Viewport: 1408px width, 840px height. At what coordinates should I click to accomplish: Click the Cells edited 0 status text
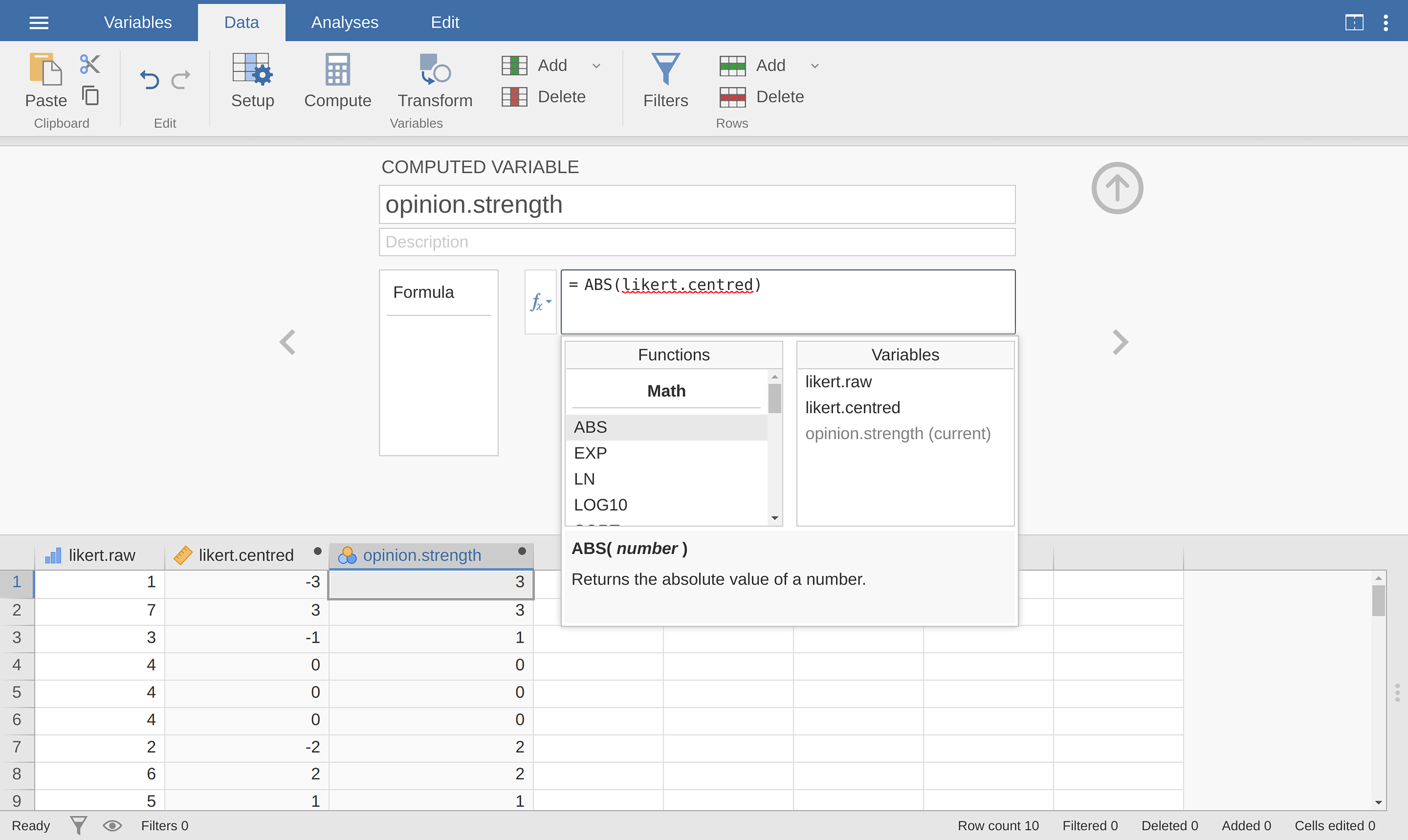pyautogui.click(x=1334, y=826)
